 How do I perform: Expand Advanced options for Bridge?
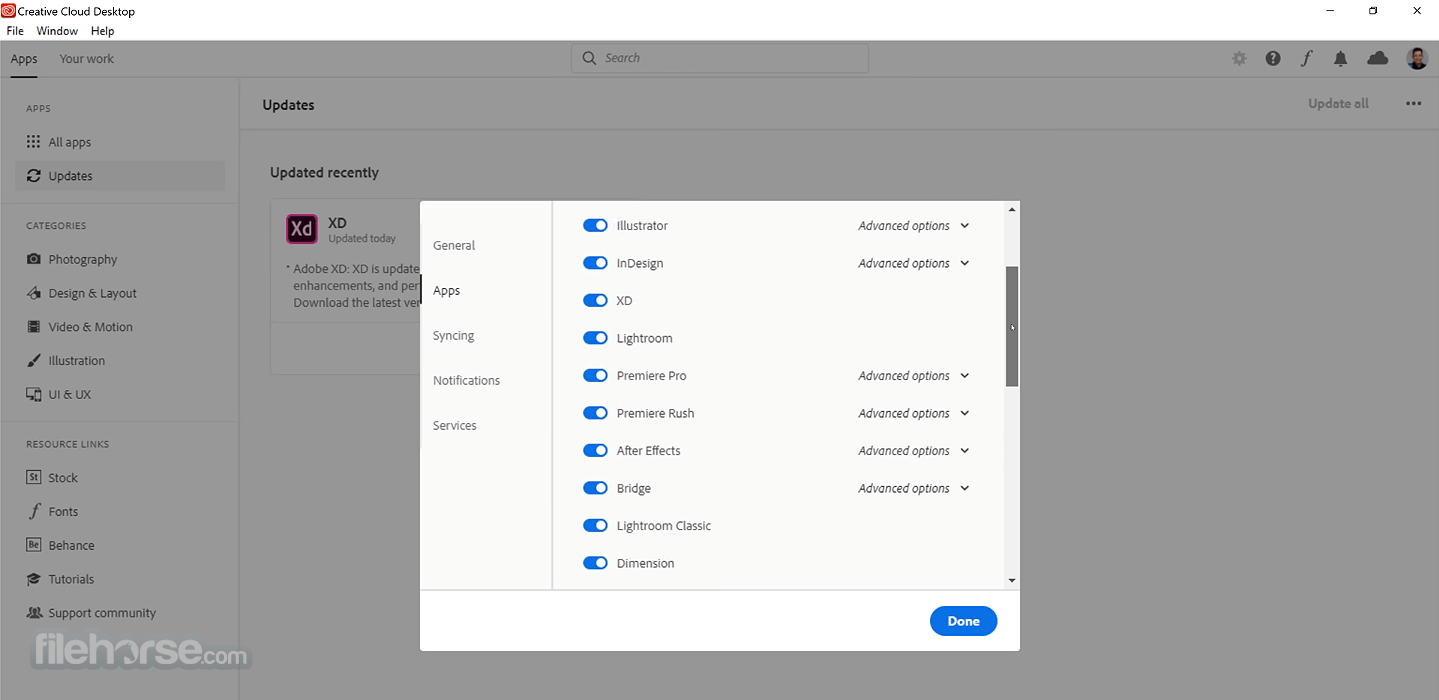[x=914, y=488]
